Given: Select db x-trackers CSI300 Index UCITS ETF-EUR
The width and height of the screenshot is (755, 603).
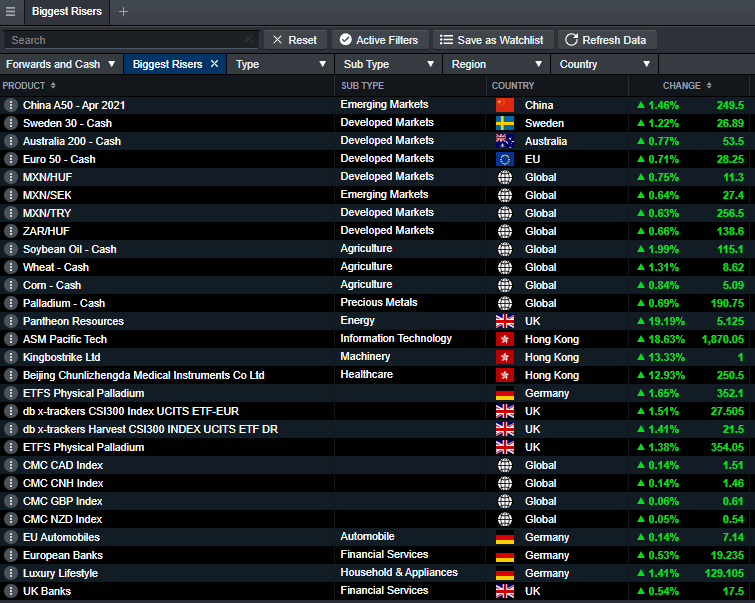Looking at the screenshot, I should [131, 411].
